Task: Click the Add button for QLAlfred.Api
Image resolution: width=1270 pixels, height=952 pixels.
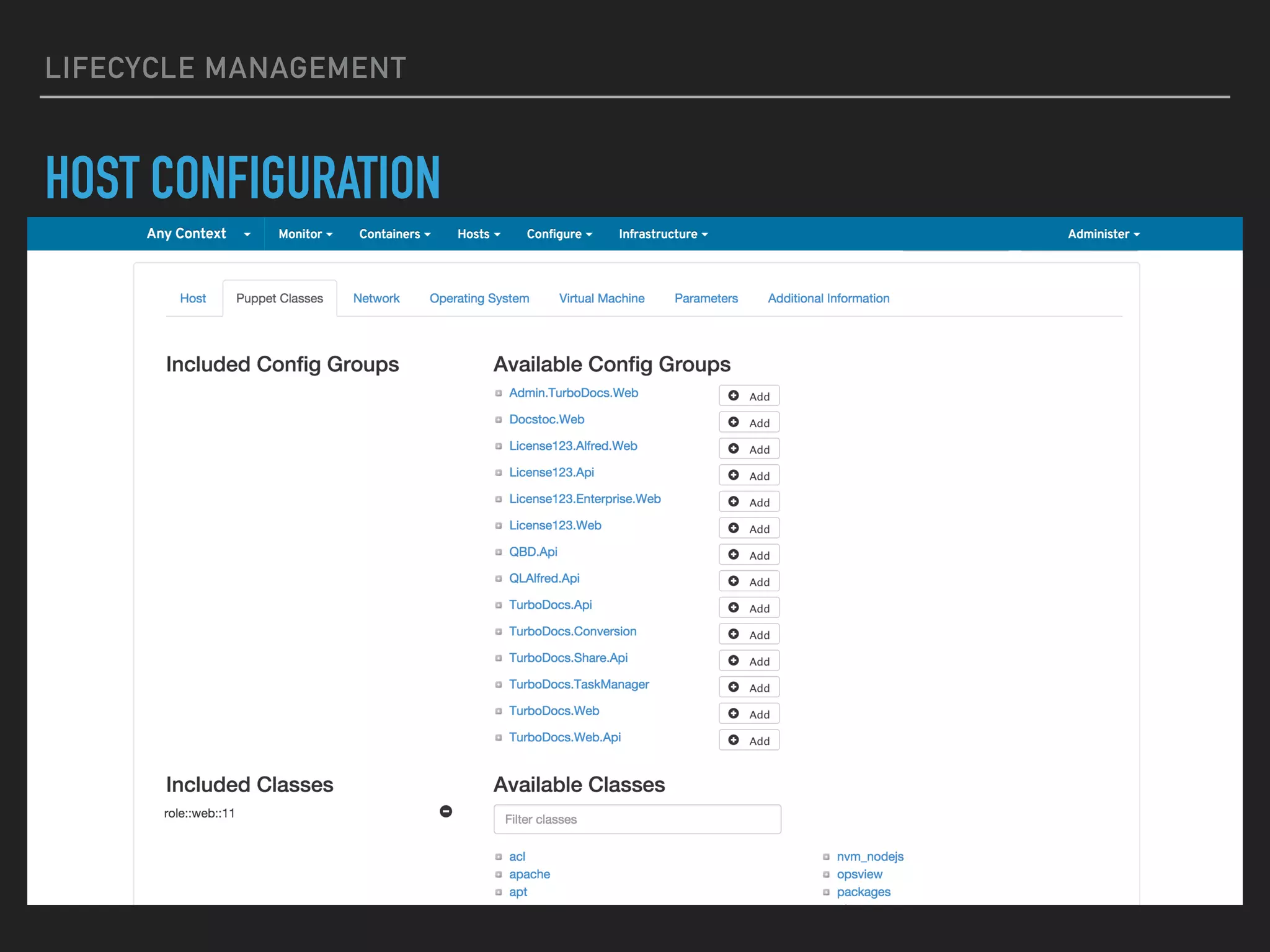Action: pyautogui.click(x=749, y=581)
